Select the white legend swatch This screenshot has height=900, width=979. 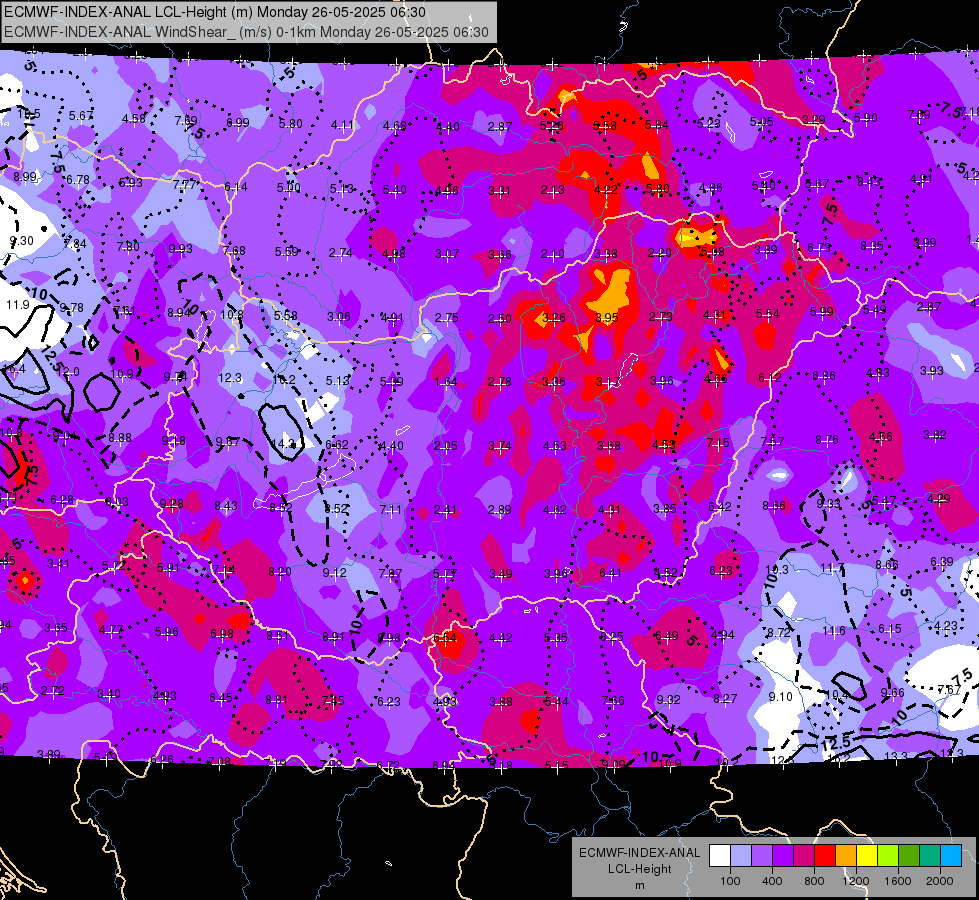click(x=720, y=856)
